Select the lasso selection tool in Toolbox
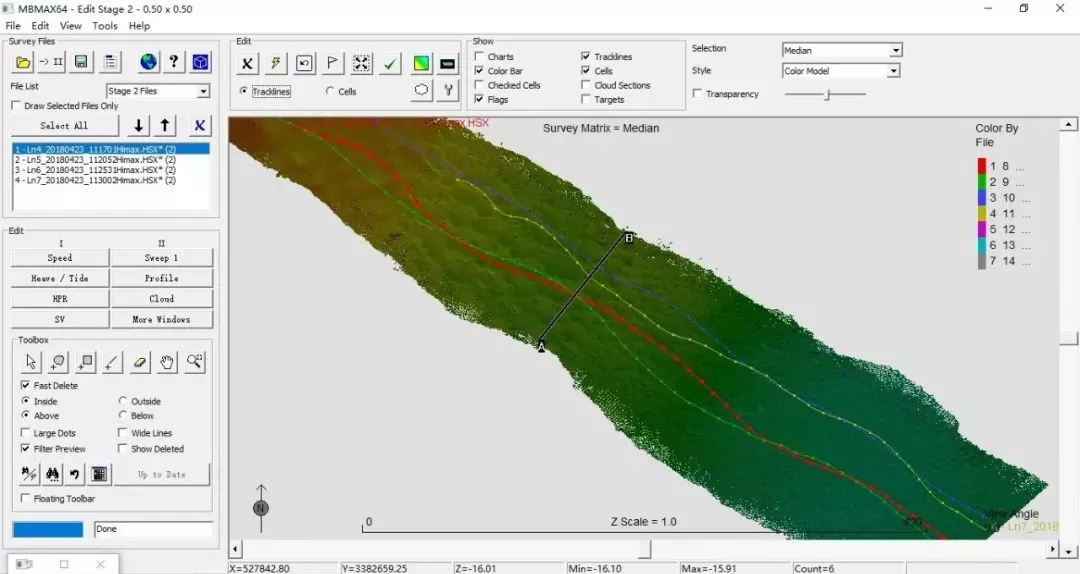The image size is (1080, 574). (x=58, y=362)
